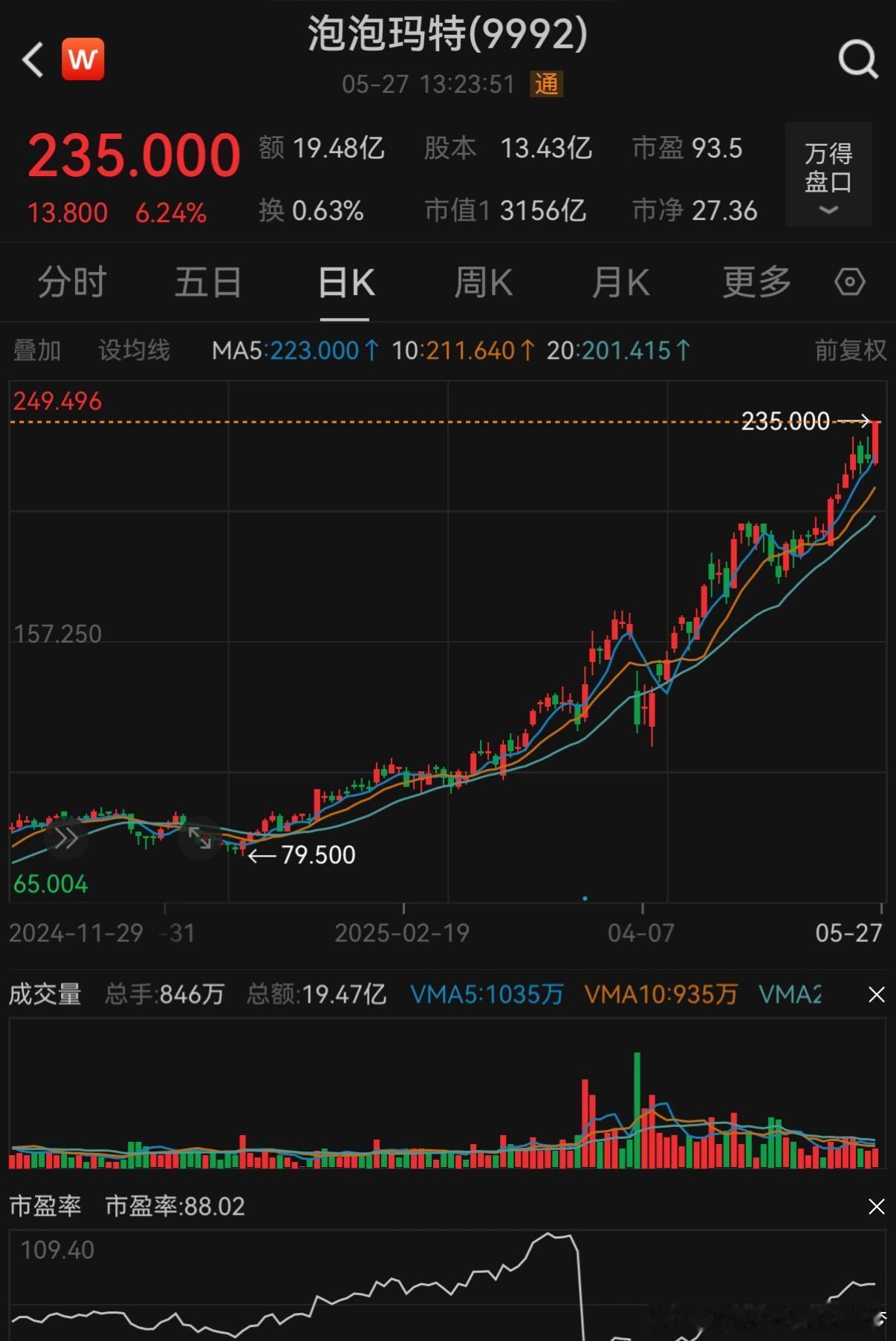Tap the 换 0.63% turnover rate
This screenshot has height=1341, width=896.
coord(311,211)
